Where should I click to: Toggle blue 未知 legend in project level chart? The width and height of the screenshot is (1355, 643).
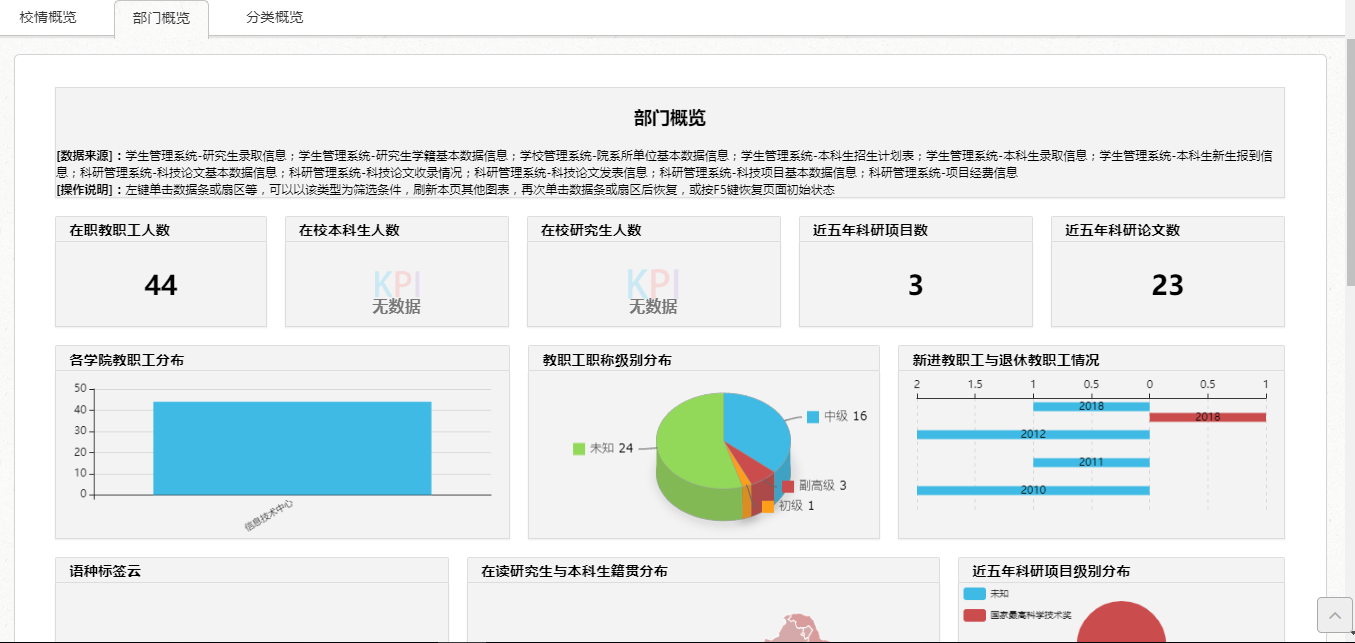click(x=975, y=593)
